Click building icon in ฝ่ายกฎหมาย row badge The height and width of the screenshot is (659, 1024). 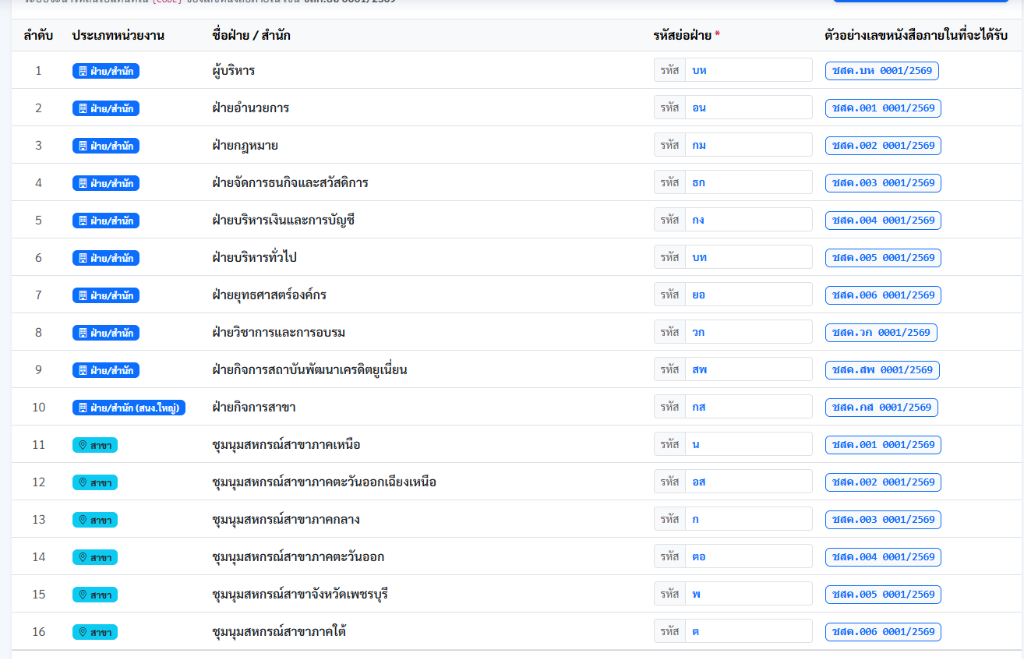coord(83,146)
